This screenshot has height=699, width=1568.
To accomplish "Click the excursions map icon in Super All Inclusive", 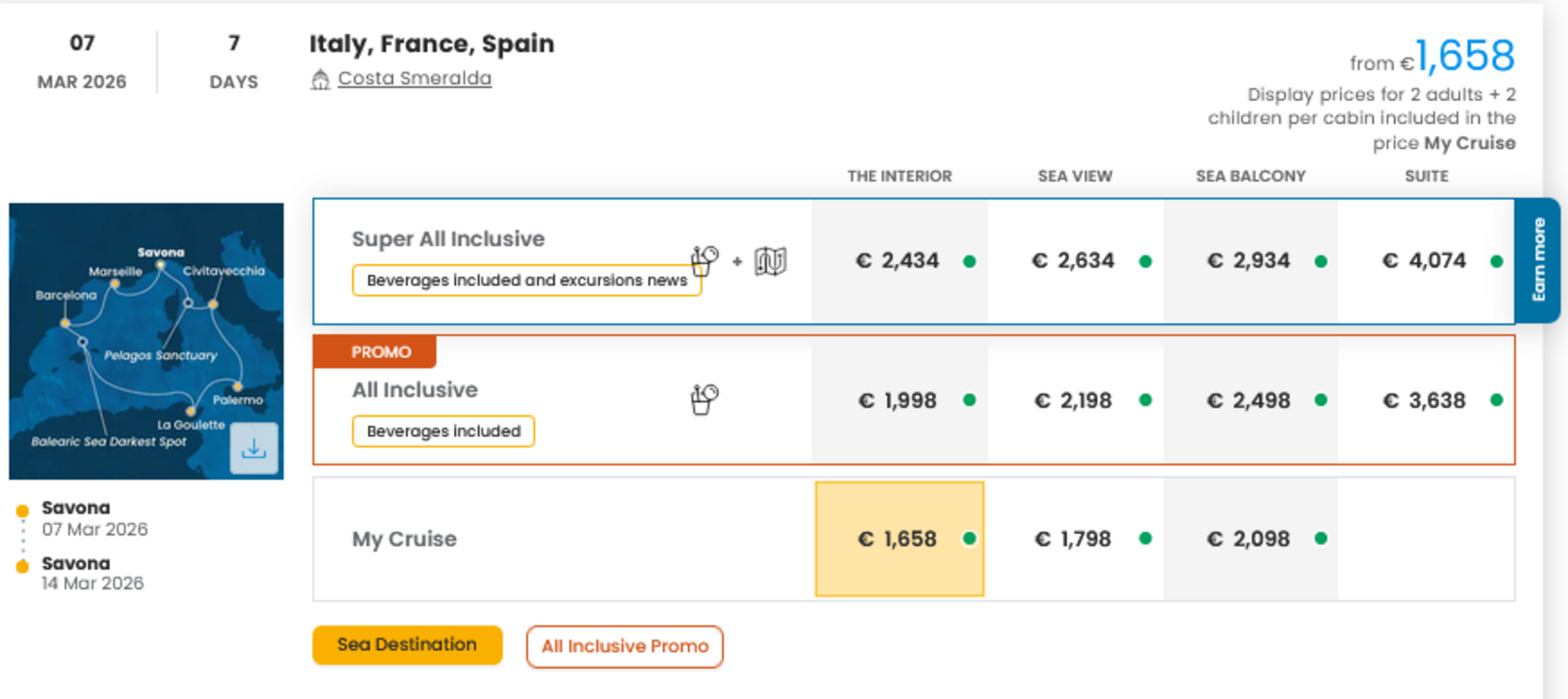I will [770, 260].
